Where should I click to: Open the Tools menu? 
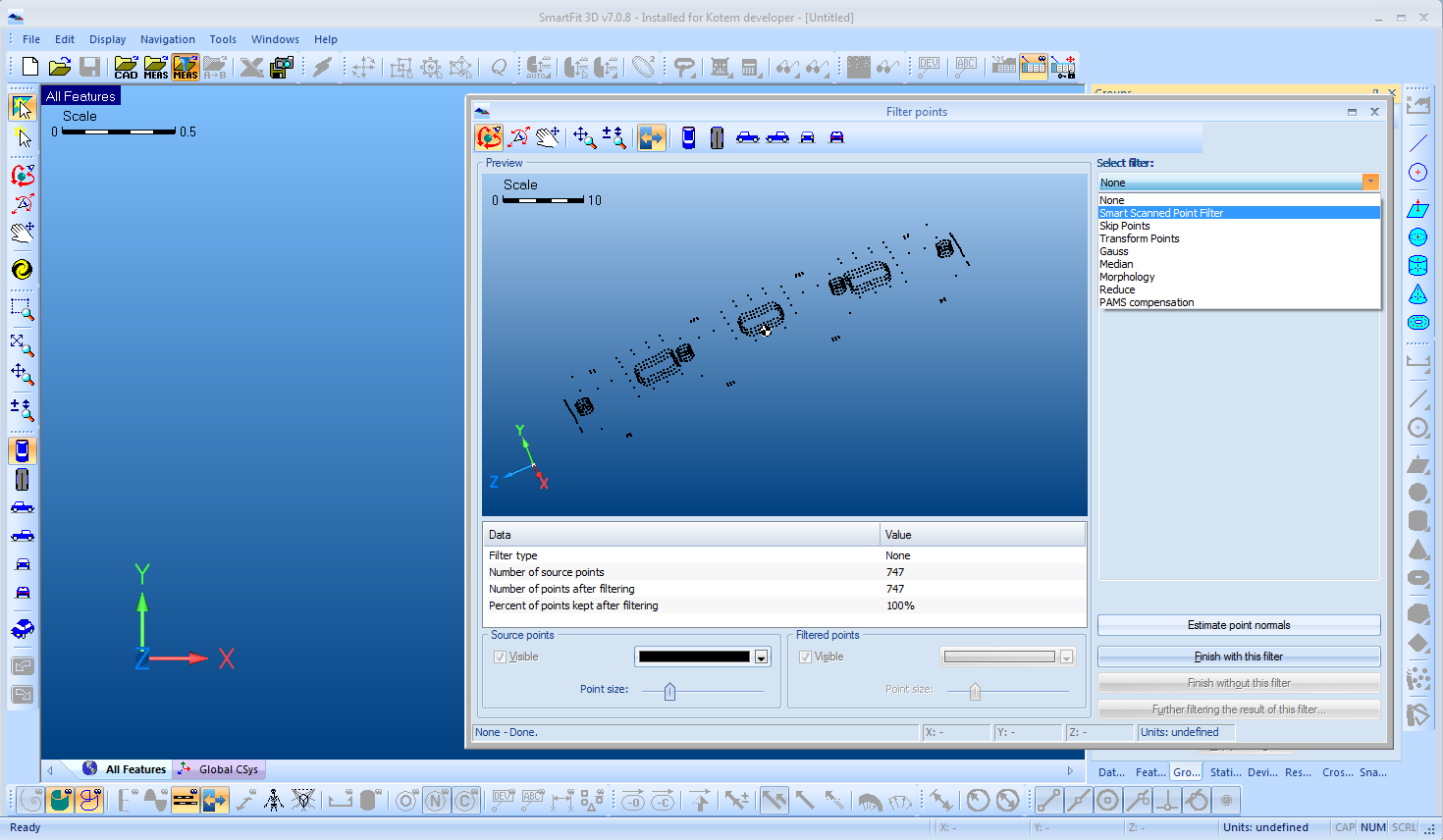223,39
